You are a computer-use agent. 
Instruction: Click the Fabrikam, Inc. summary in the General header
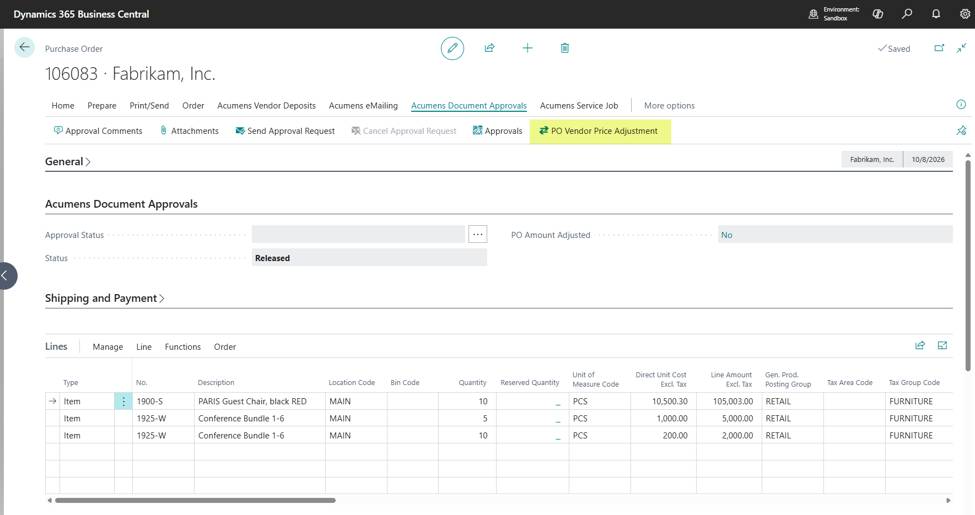(x=872, y=159)
